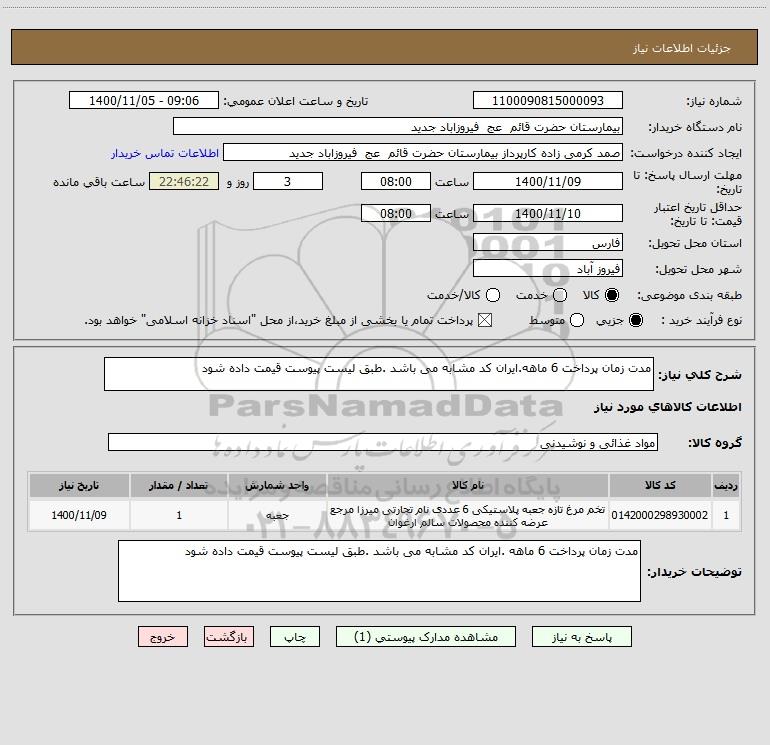Open اطلاعات تماس خریدار link

tap(165, 153)
